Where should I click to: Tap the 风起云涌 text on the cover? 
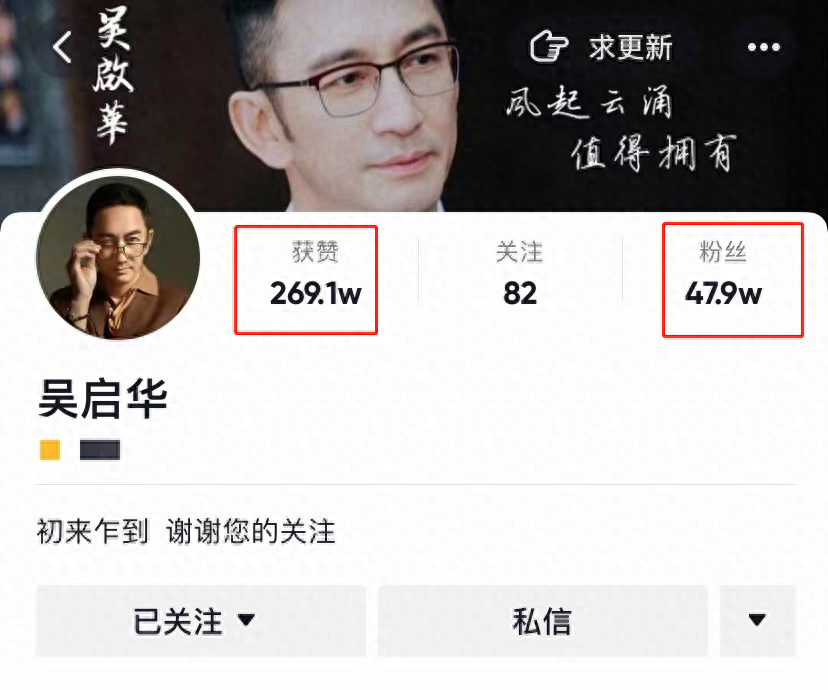590,102
